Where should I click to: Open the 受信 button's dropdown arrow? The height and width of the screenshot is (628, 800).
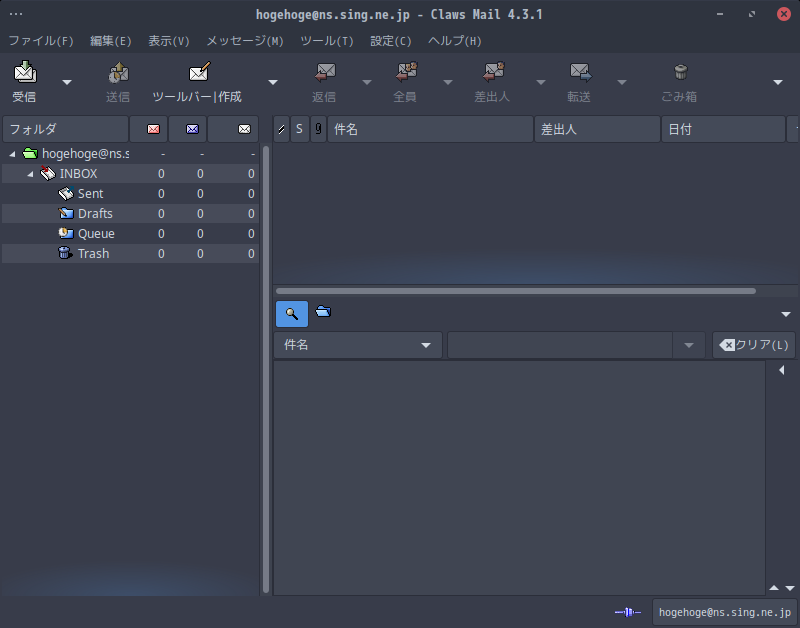(x=65, y=83)
